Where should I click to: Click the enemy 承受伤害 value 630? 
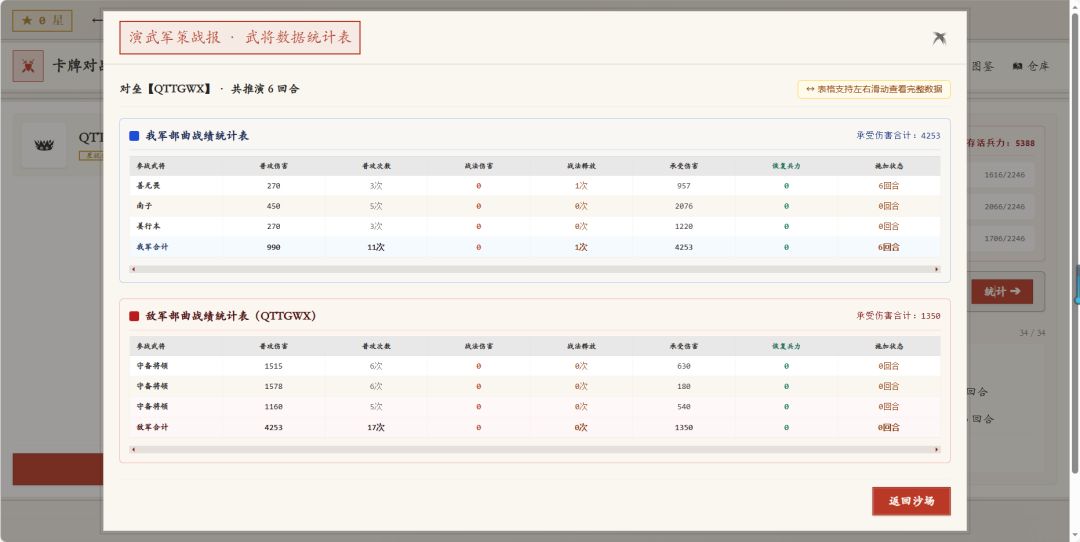tap(683, 366)
